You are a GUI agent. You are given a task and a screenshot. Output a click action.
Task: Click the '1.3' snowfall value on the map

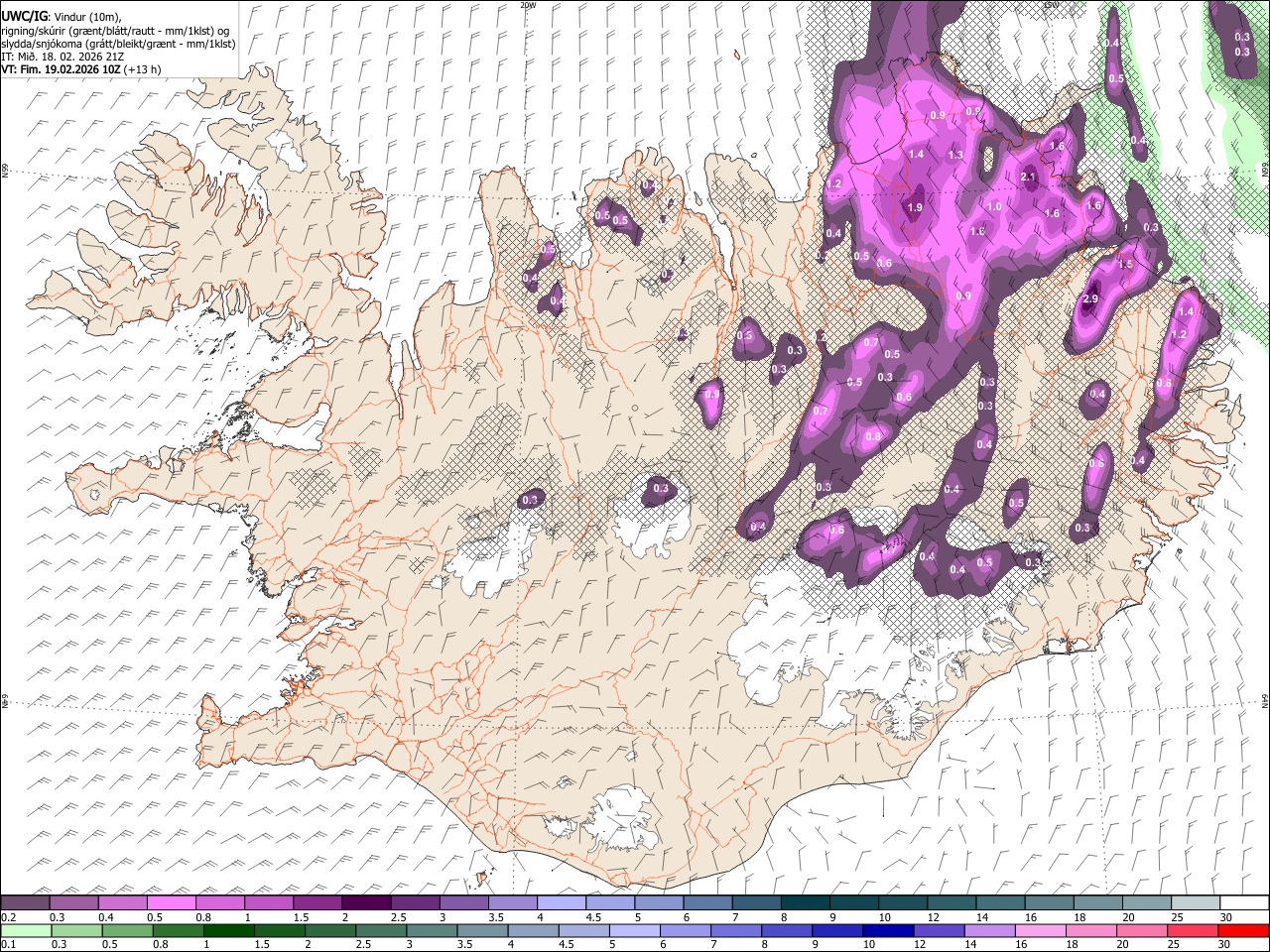(955, 155)
